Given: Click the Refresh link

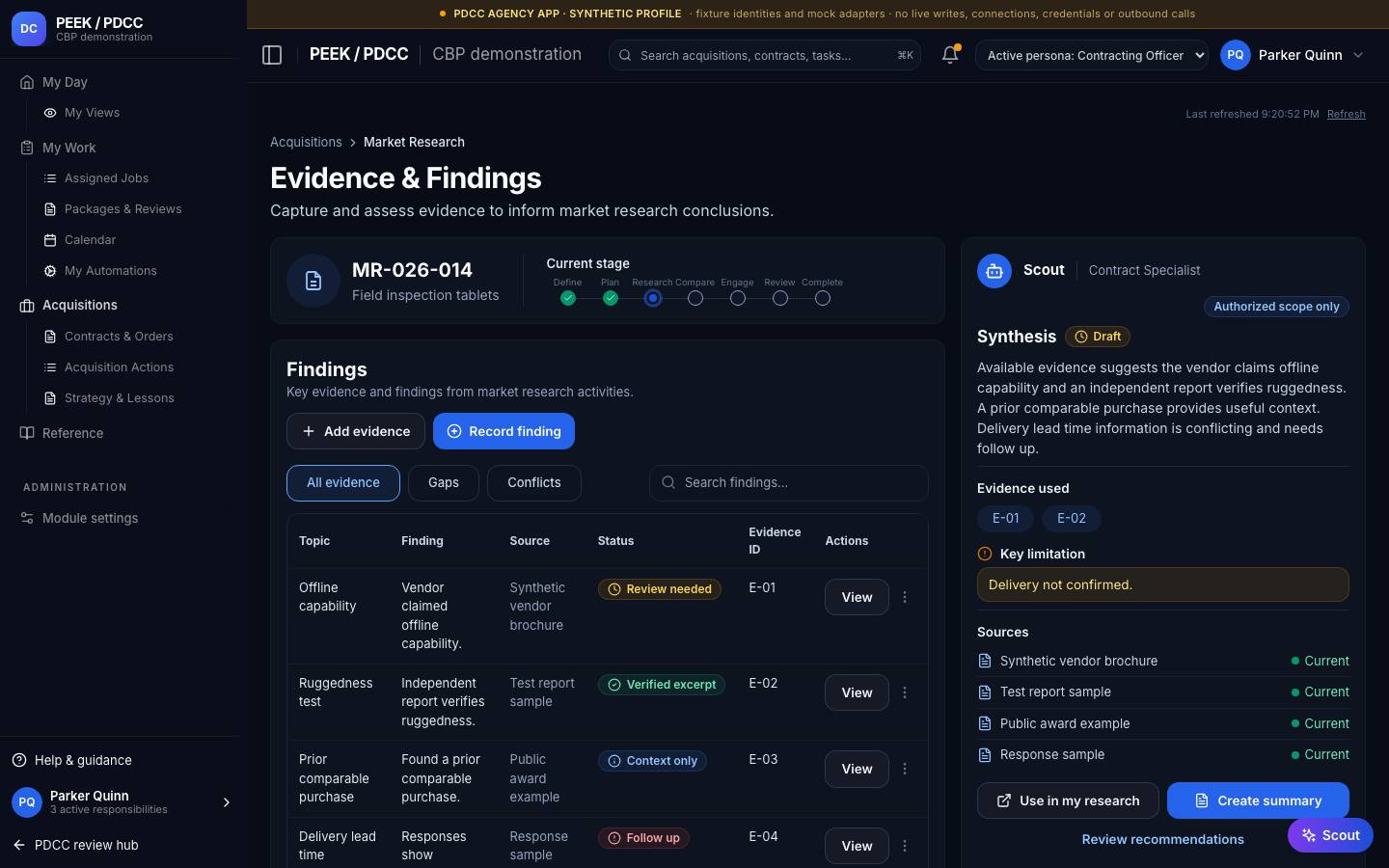Looking at the screenshot, I should [1347, 114].
